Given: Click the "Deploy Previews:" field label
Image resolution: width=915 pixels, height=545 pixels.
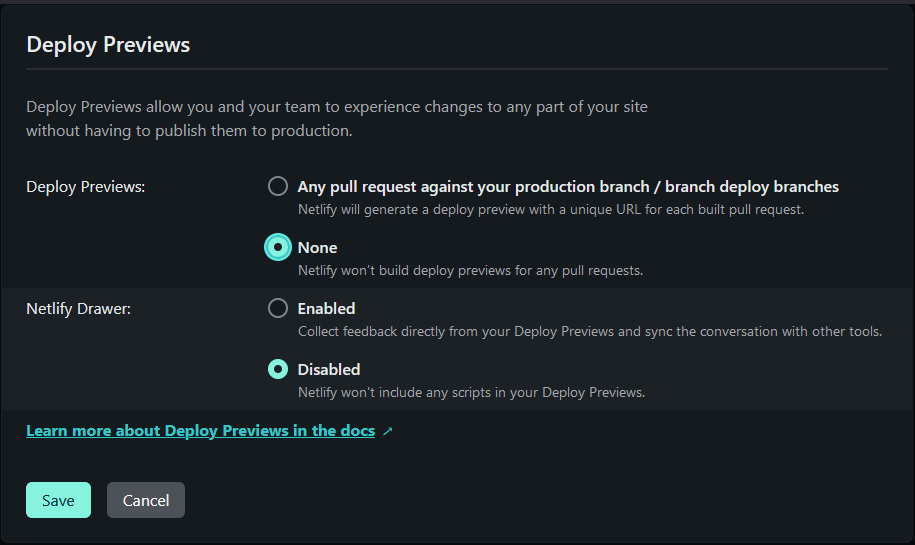Looking at the screenshot, I should tap(86, 187).
